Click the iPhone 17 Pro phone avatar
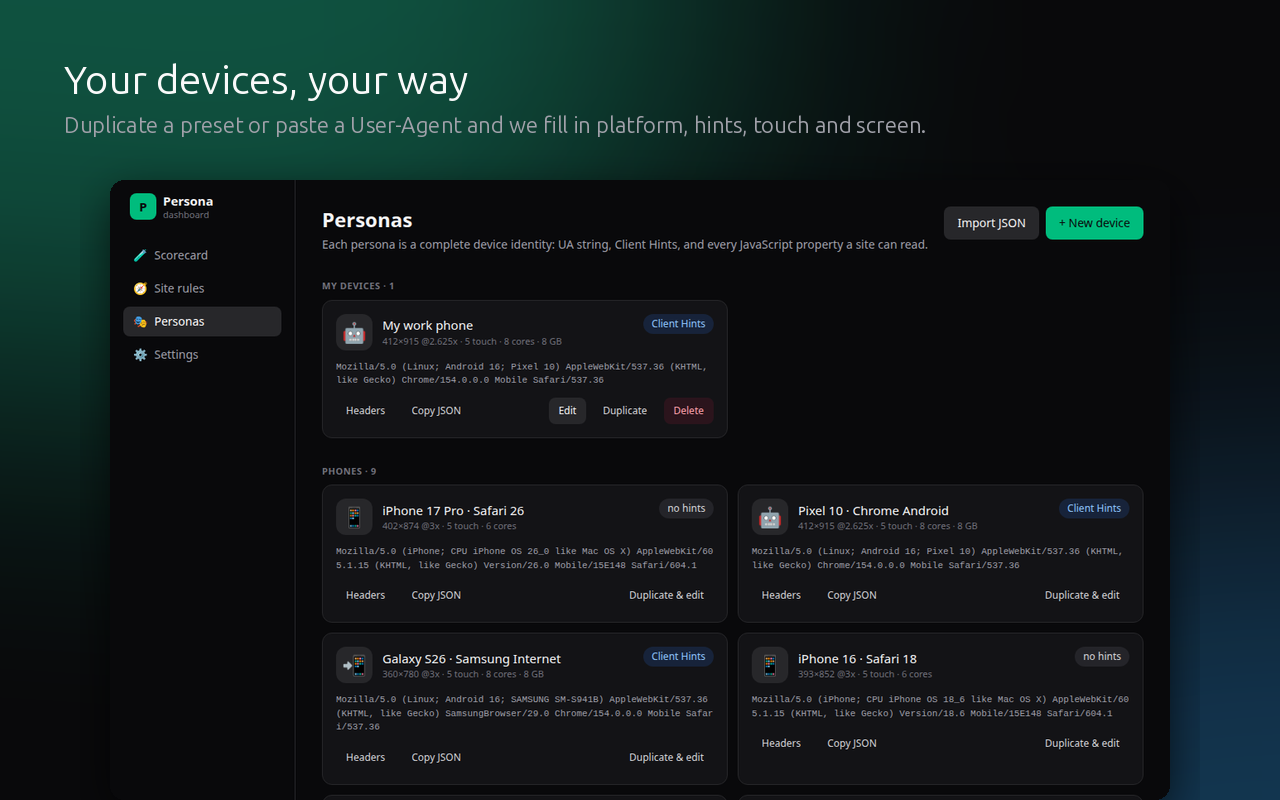The image size is (1280, 800). tap(354, 517)
